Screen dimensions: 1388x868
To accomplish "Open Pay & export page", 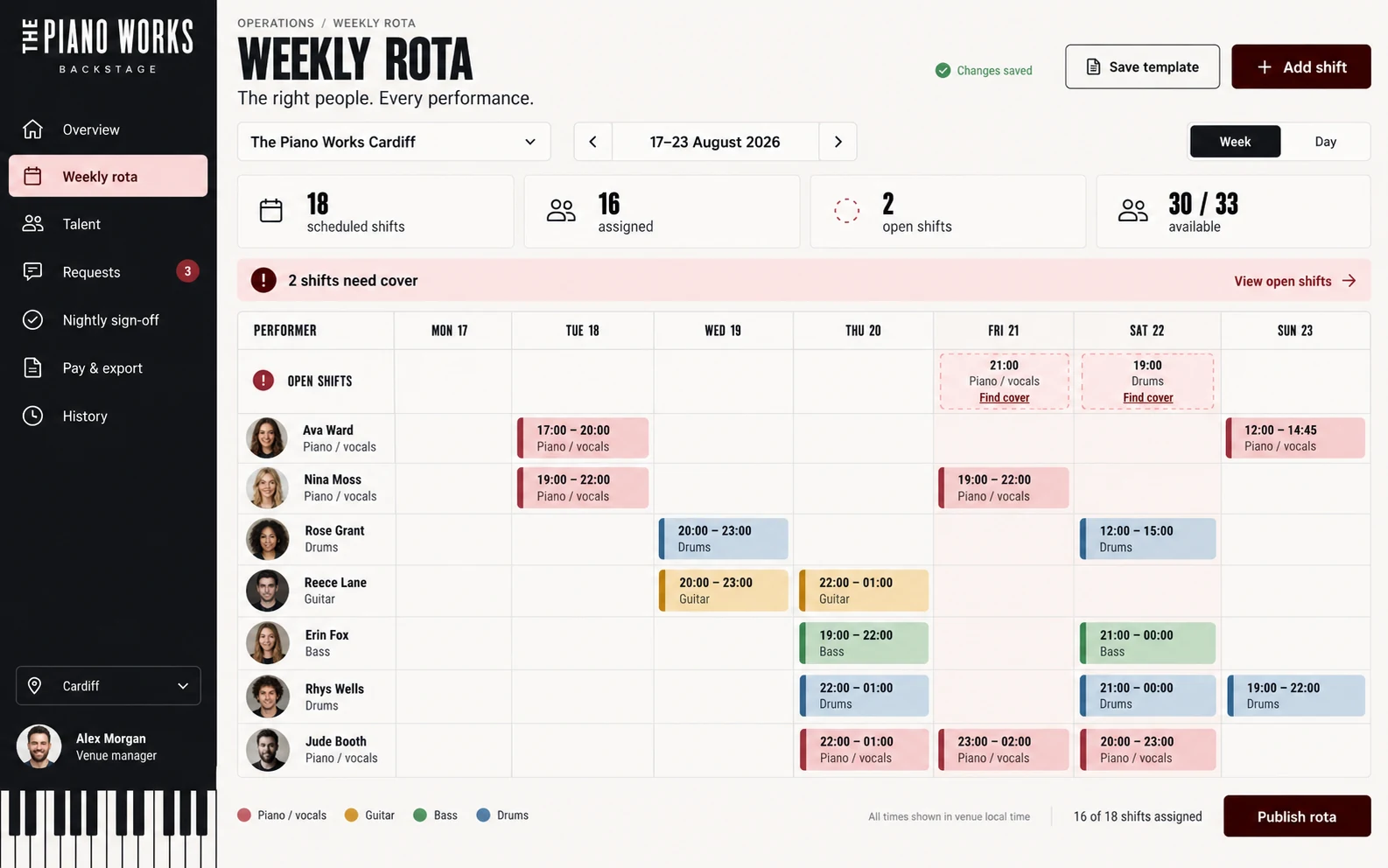I will 109,367.
